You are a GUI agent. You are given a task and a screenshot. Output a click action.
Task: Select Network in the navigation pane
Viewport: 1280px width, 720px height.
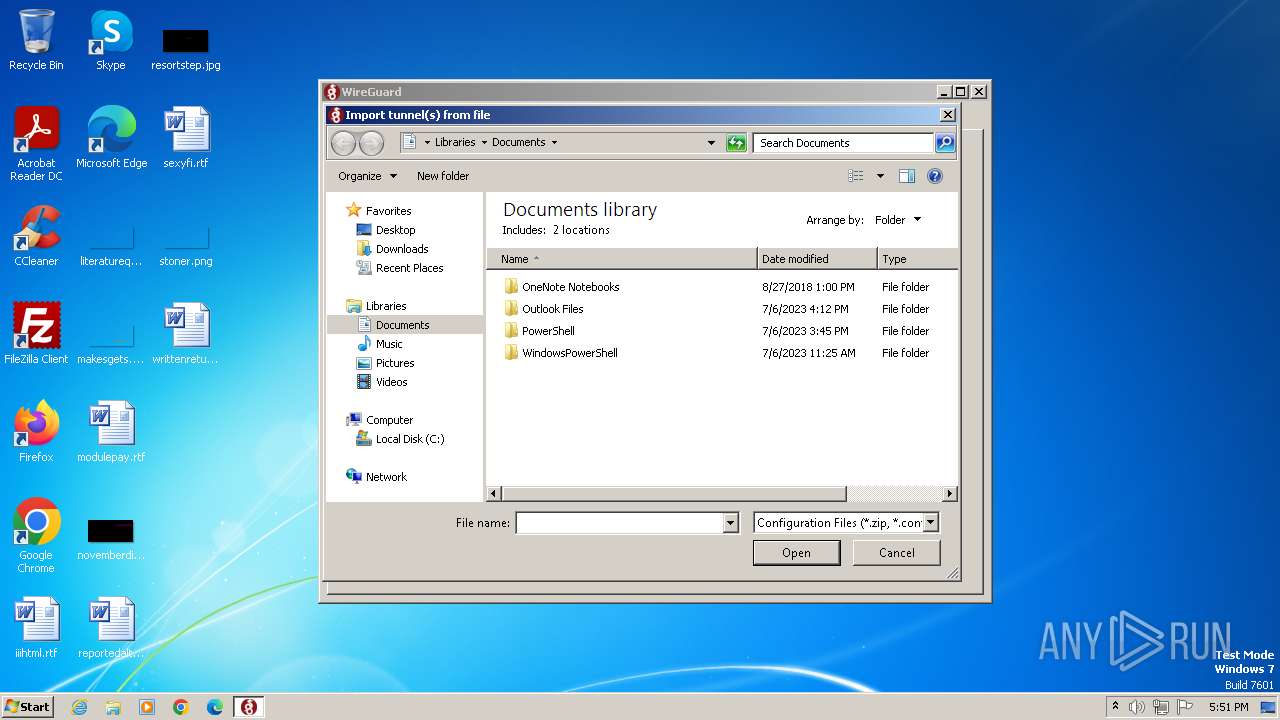[x=386, y=477]
